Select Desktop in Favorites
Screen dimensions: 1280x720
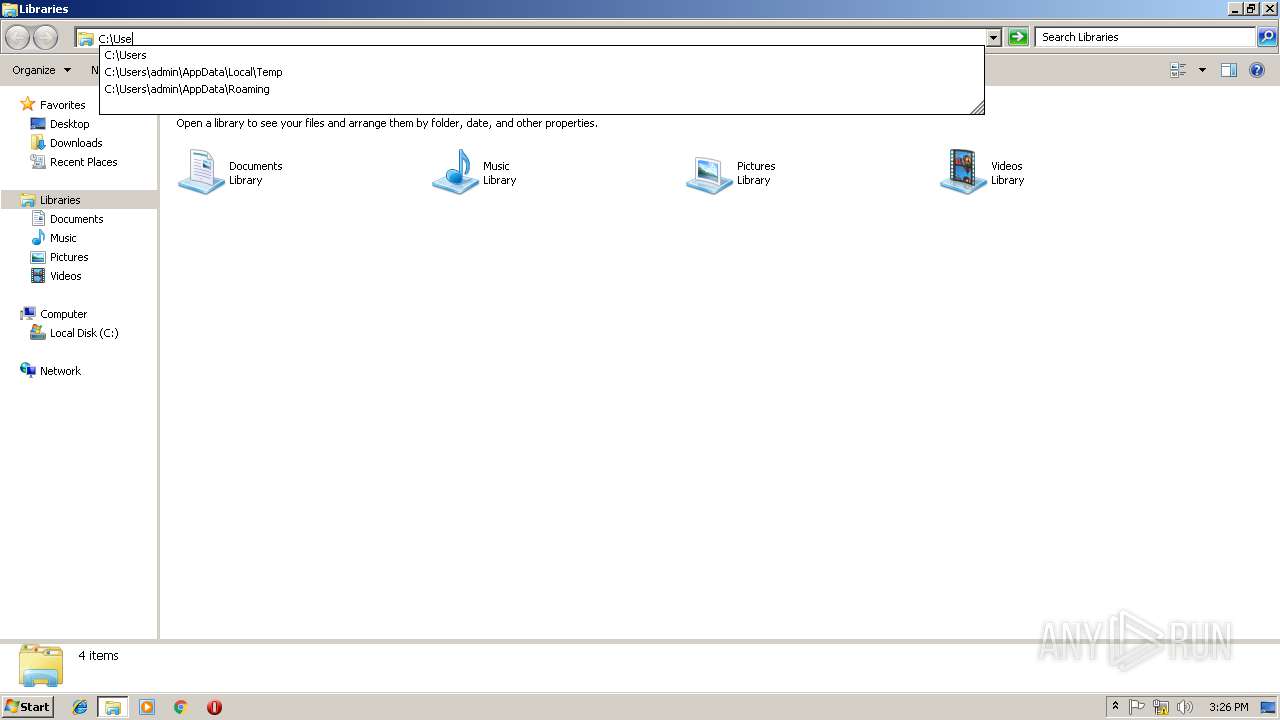point(69,124)
